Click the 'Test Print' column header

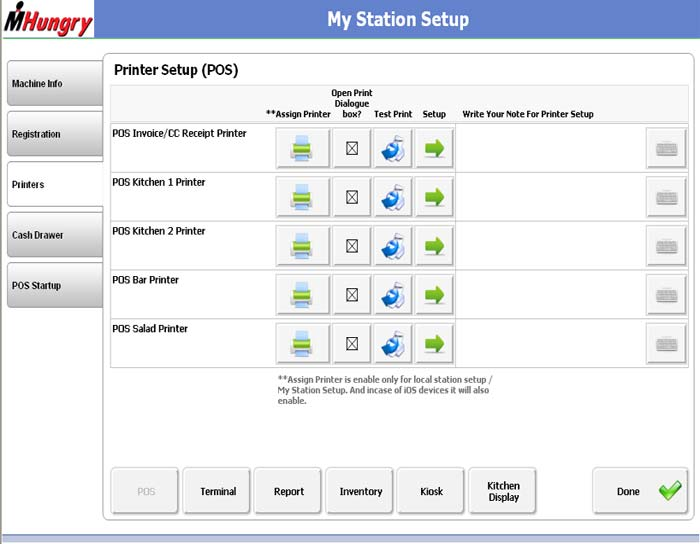pyautogui.click(x=393, y=114)
